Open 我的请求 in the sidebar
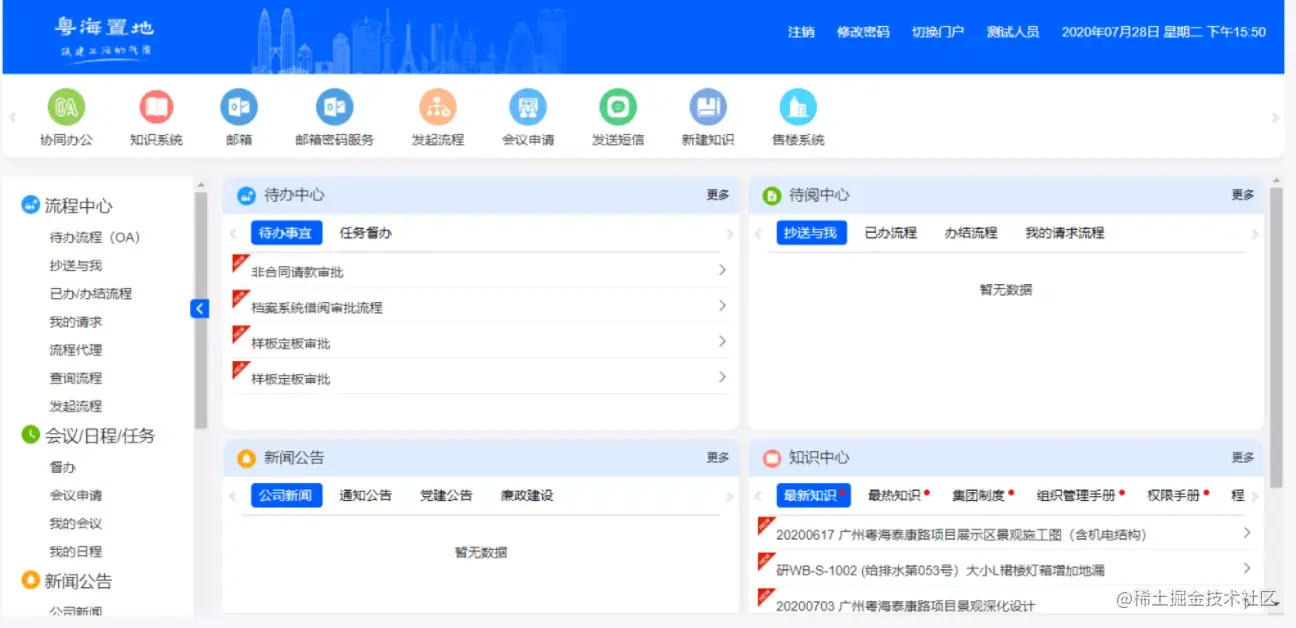 pyautogui.click(x=76, y=322)
